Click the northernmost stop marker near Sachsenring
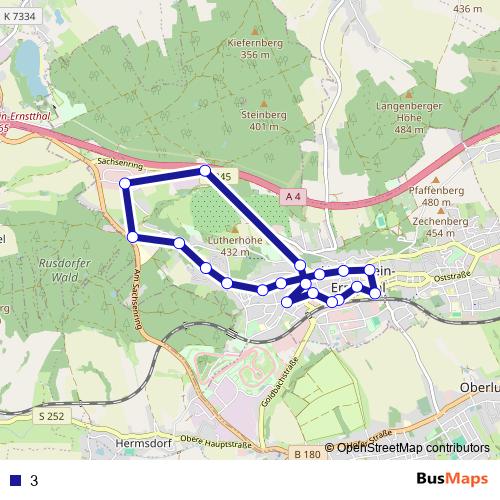 click(205, 171)
